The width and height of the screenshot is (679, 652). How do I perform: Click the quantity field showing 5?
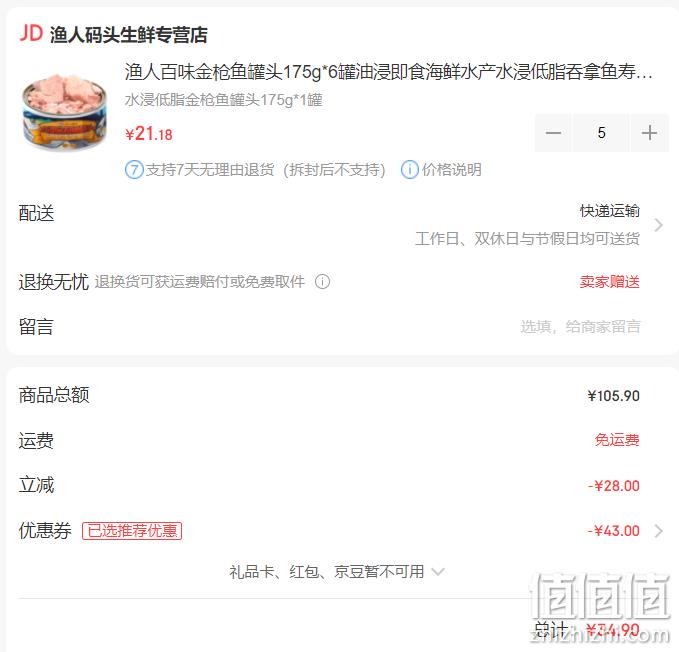click(601, 133)
